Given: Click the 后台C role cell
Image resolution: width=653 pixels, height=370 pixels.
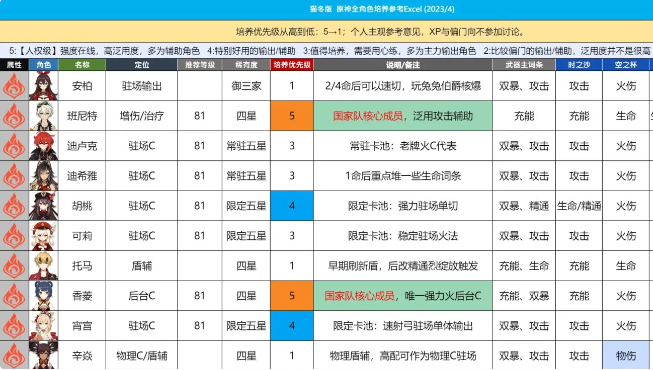Looking at the screenshot, I should pos(142,296).
